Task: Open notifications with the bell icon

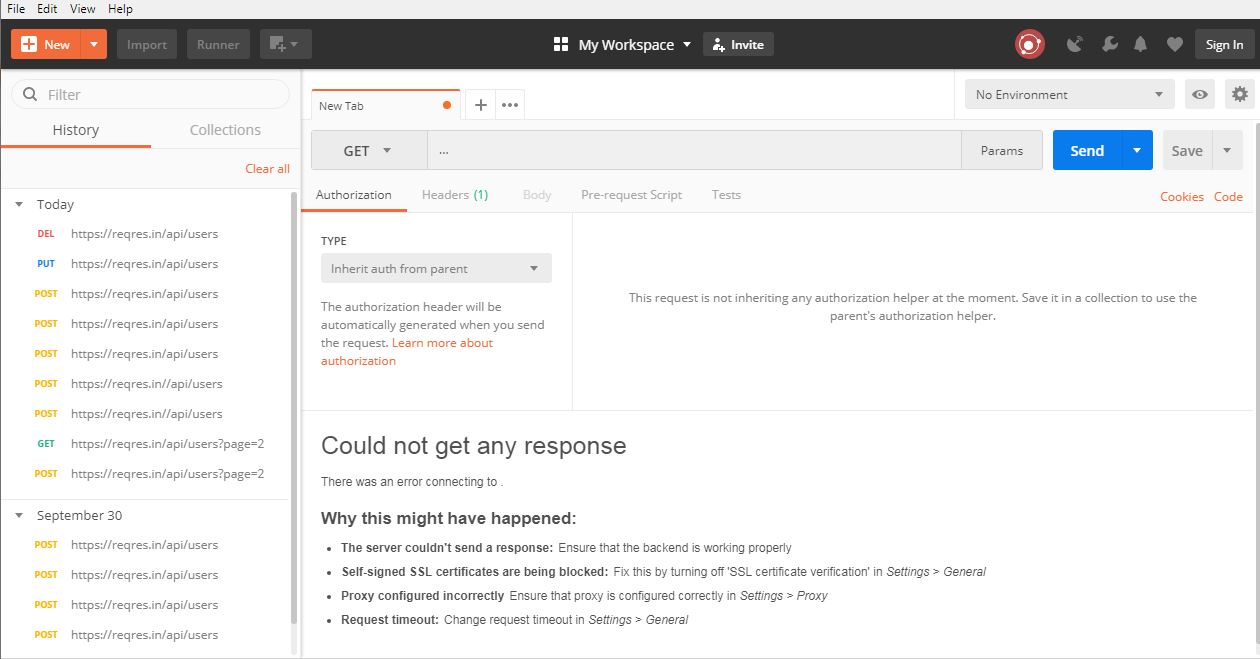Action: pos(1139,44)
